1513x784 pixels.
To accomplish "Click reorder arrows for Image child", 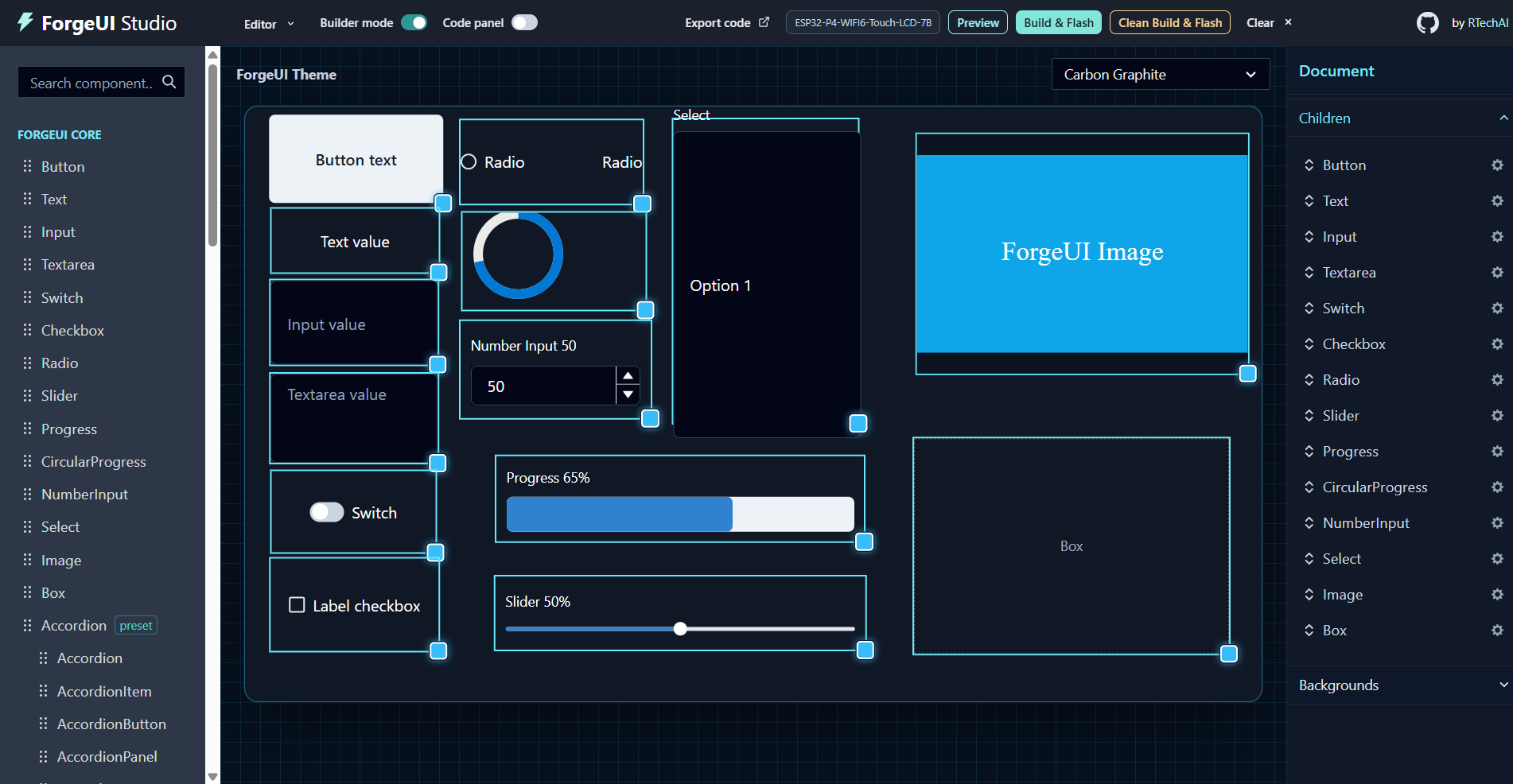I will (1309, 595).
